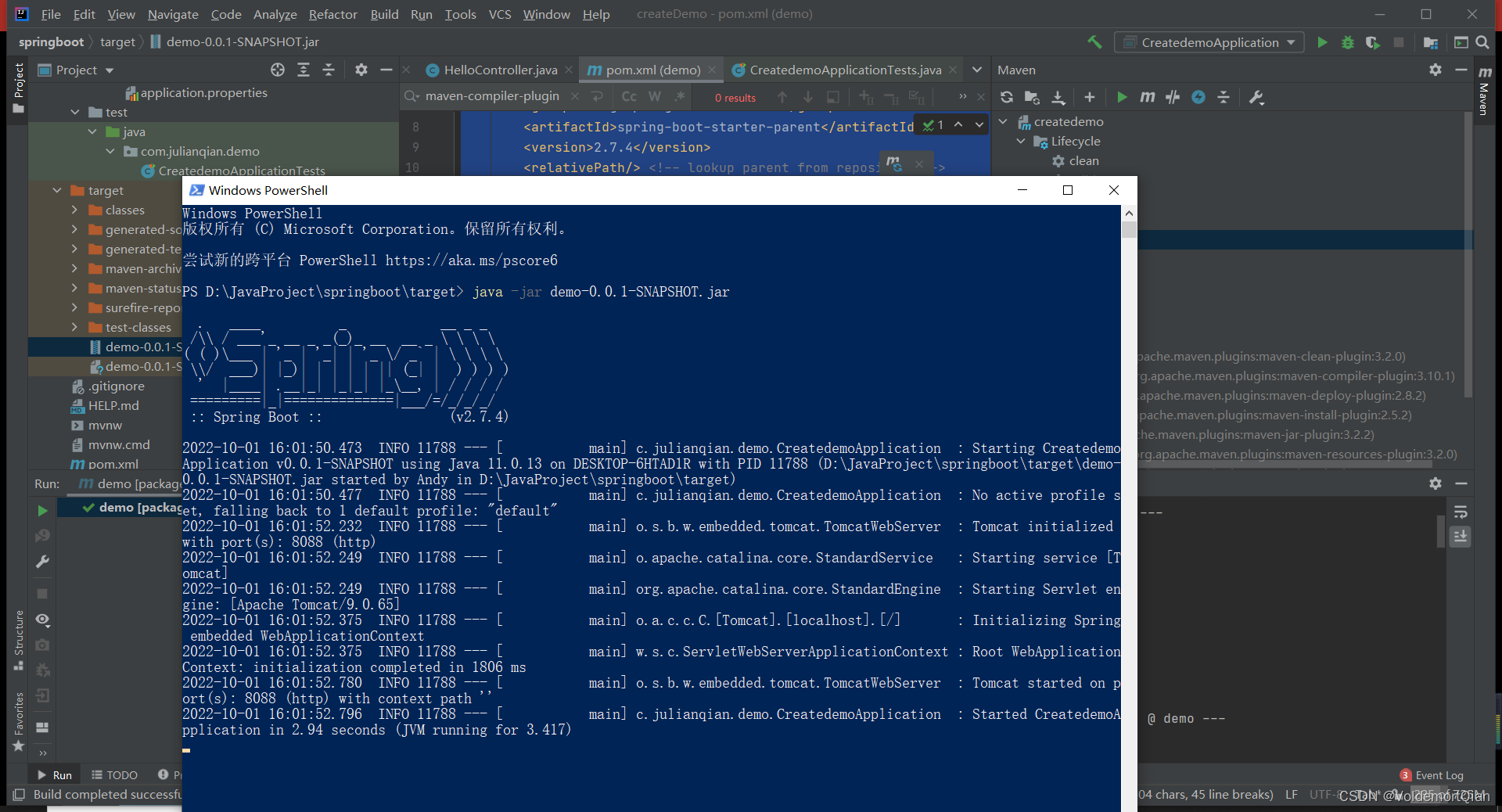Select opened file locate target icon
The width and height of the screenshot is (1502, 812).
point(278,70)
